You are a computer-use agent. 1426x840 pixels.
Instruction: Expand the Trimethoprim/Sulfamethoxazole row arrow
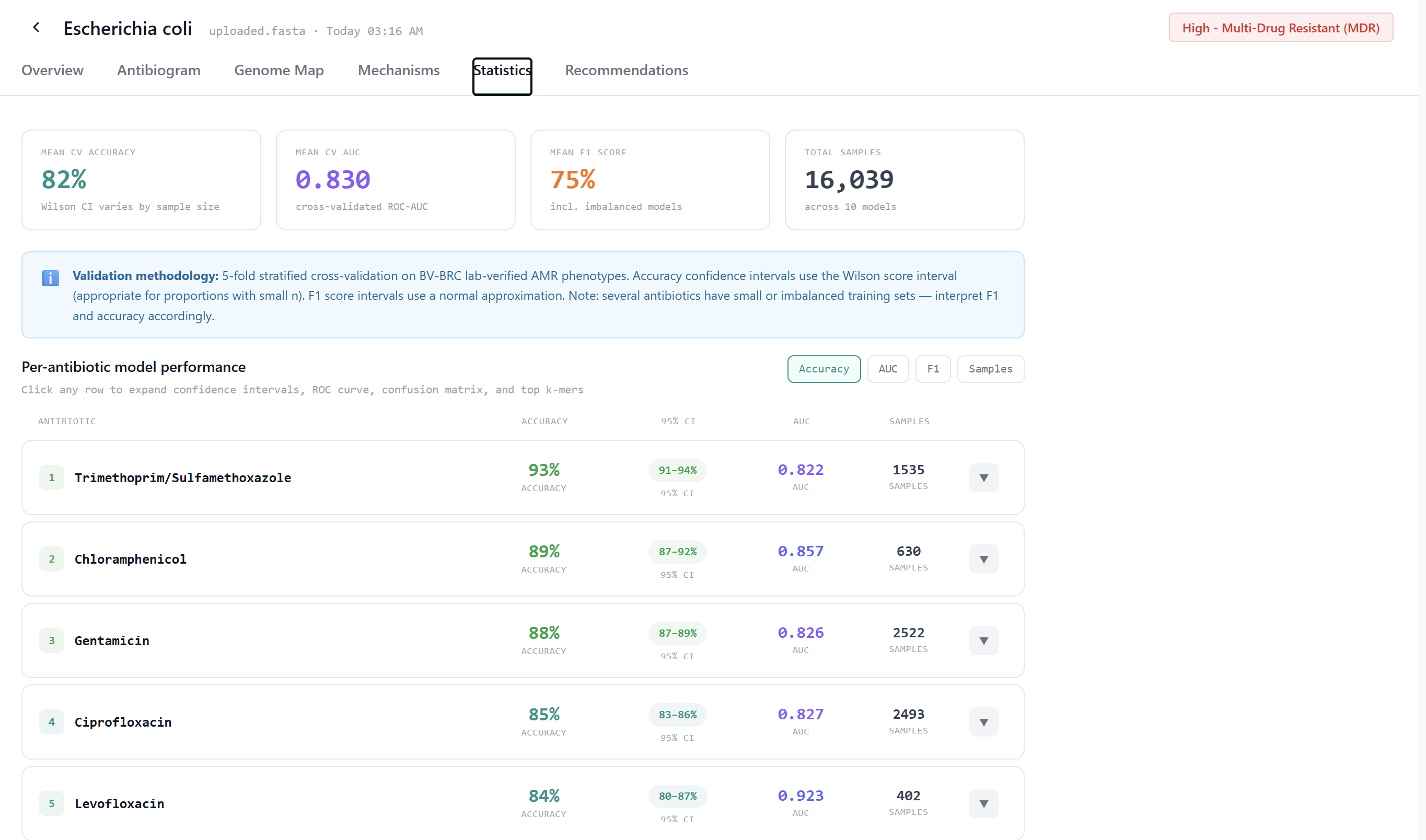coord(983,478)
